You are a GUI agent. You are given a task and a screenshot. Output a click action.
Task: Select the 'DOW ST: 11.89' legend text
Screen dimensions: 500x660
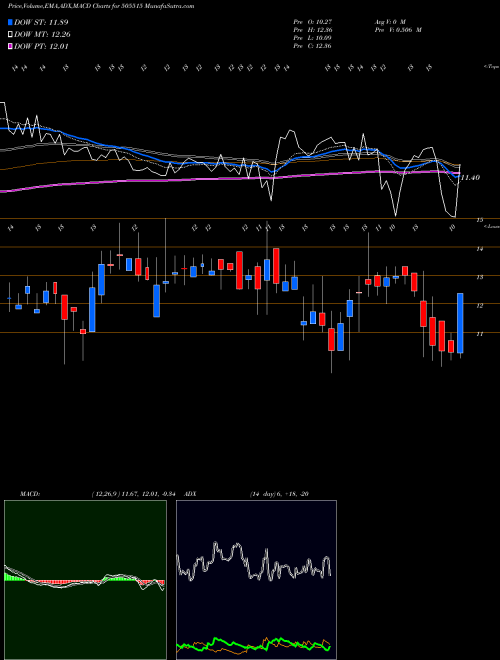click(41, 22)
